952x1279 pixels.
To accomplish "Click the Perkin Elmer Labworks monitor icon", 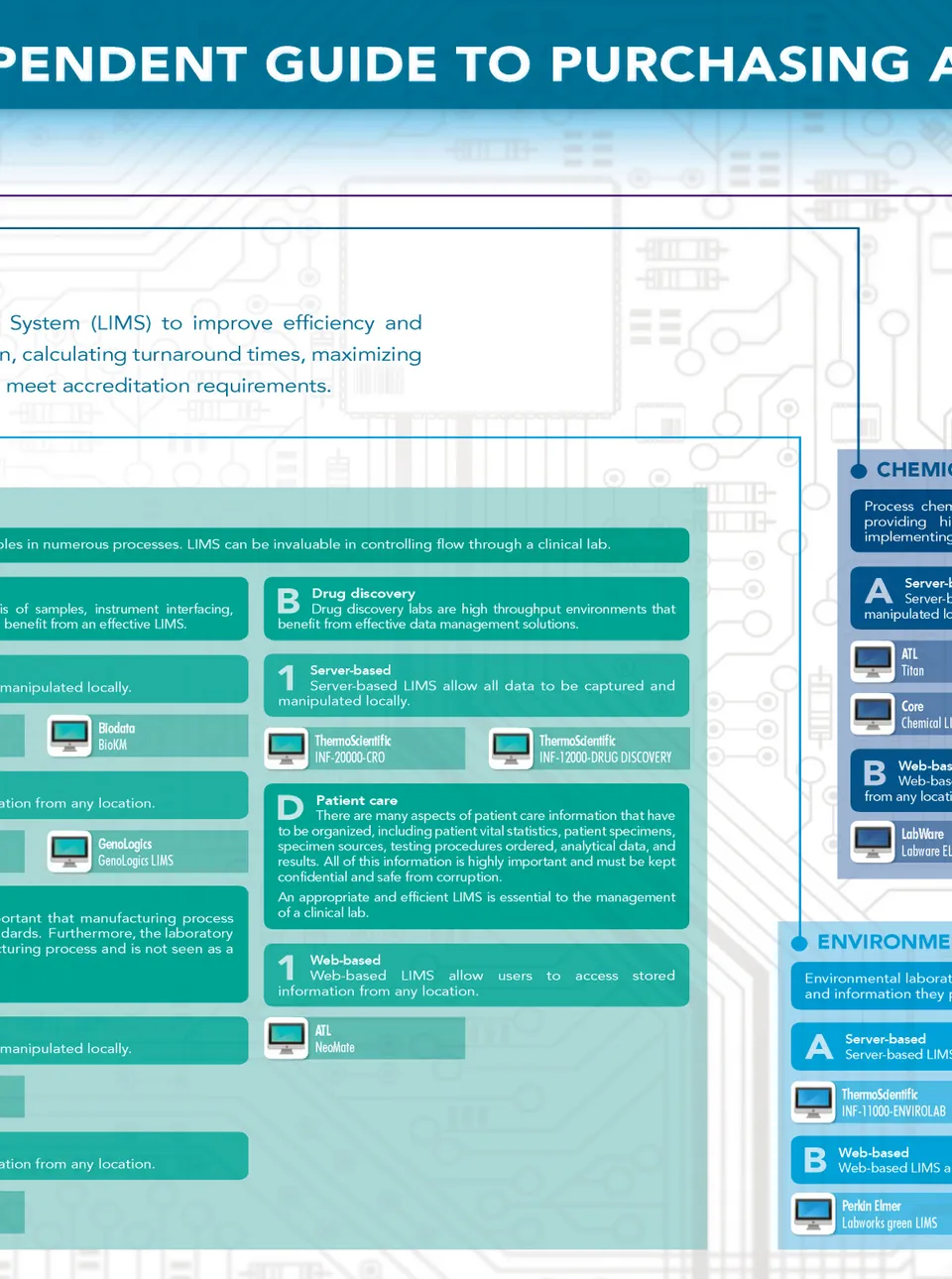I will 813,1214.
